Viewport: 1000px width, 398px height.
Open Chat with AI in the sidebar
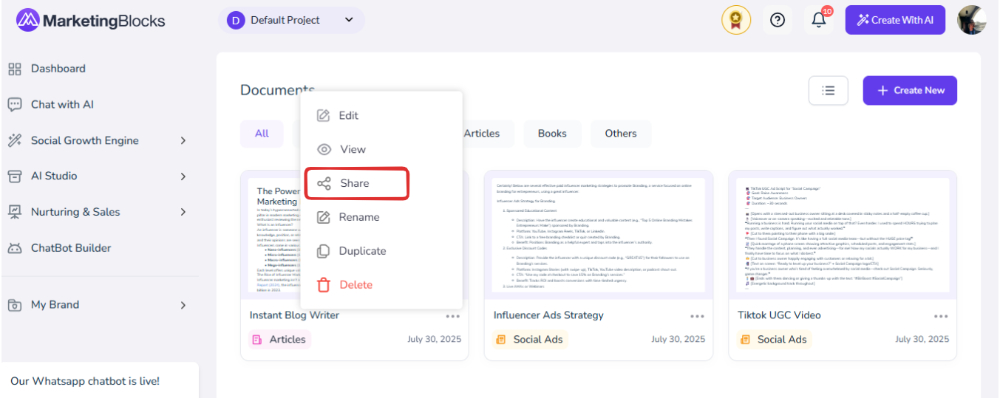pyautogui.click(x=62, y=105)
